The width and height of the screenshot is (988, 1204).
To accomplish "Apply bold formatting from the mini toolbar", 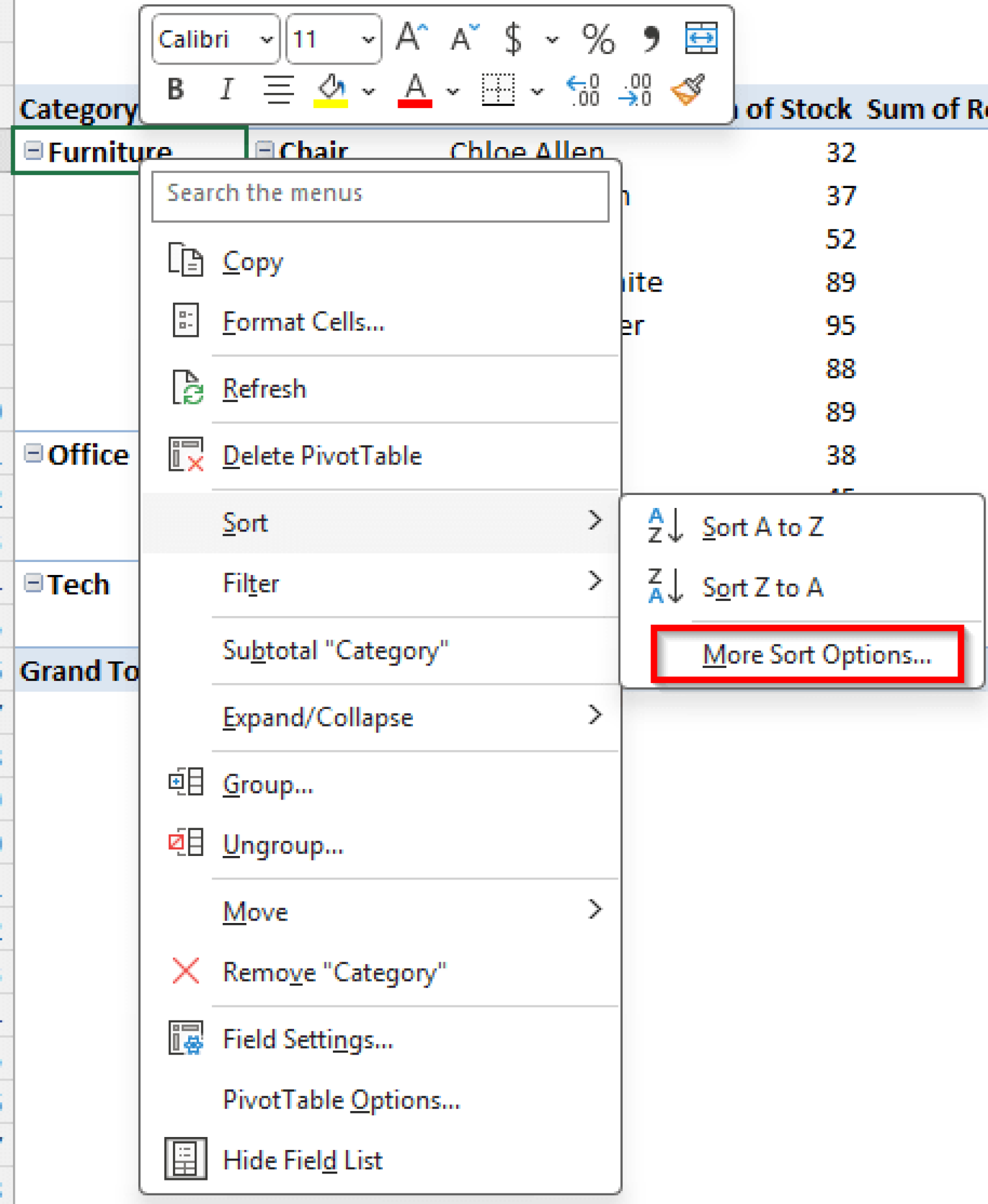I will pyautogui.click(x=175, y=89).
